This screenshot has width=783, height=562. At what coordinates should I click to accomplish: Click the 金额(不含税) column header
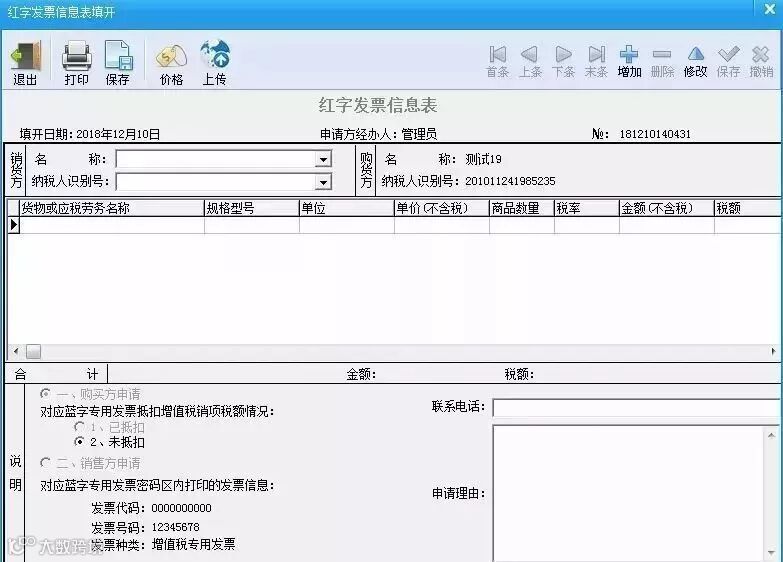(667, 208)
